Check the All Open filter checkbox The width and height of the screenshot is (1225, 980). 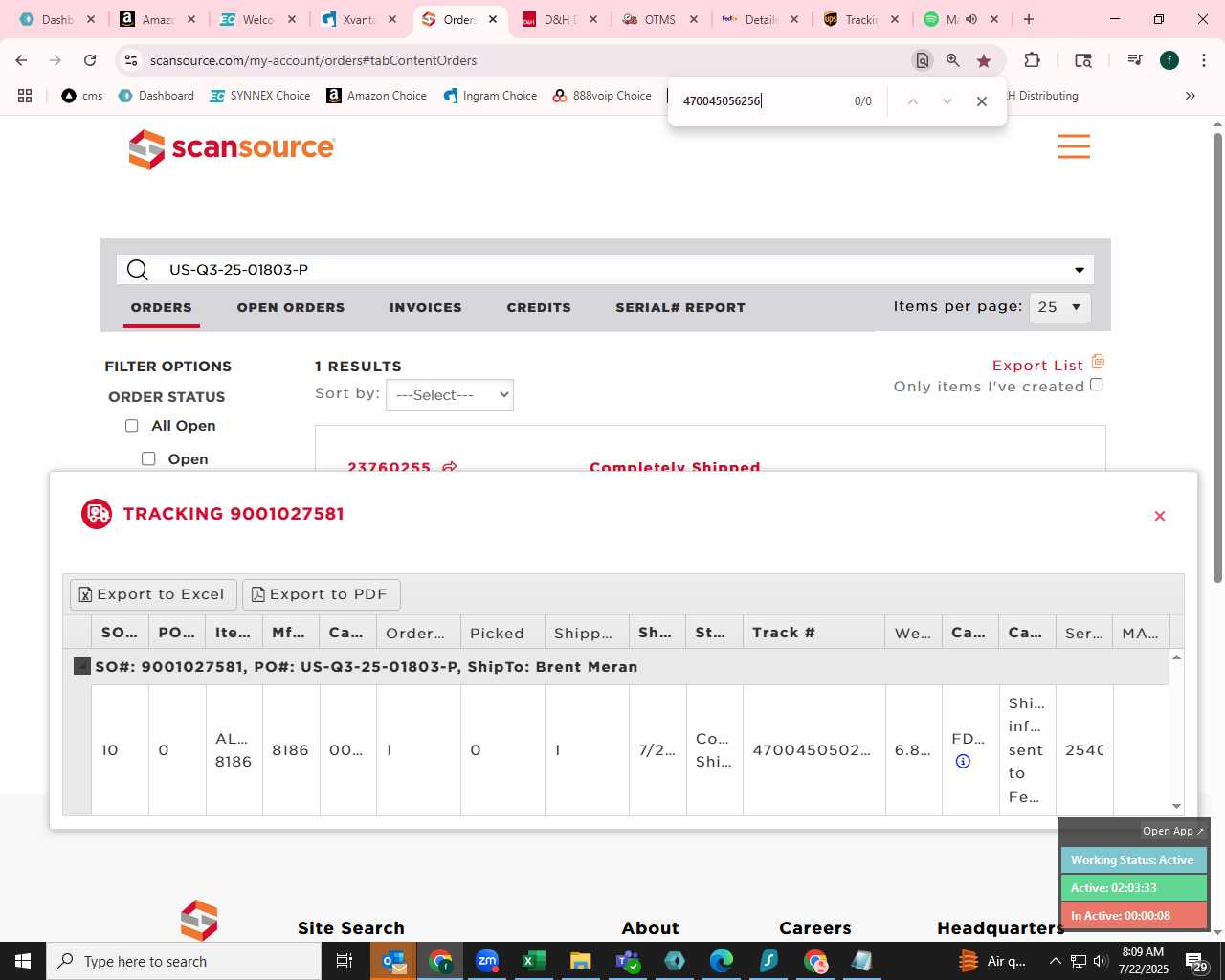[x=132, y=426]
